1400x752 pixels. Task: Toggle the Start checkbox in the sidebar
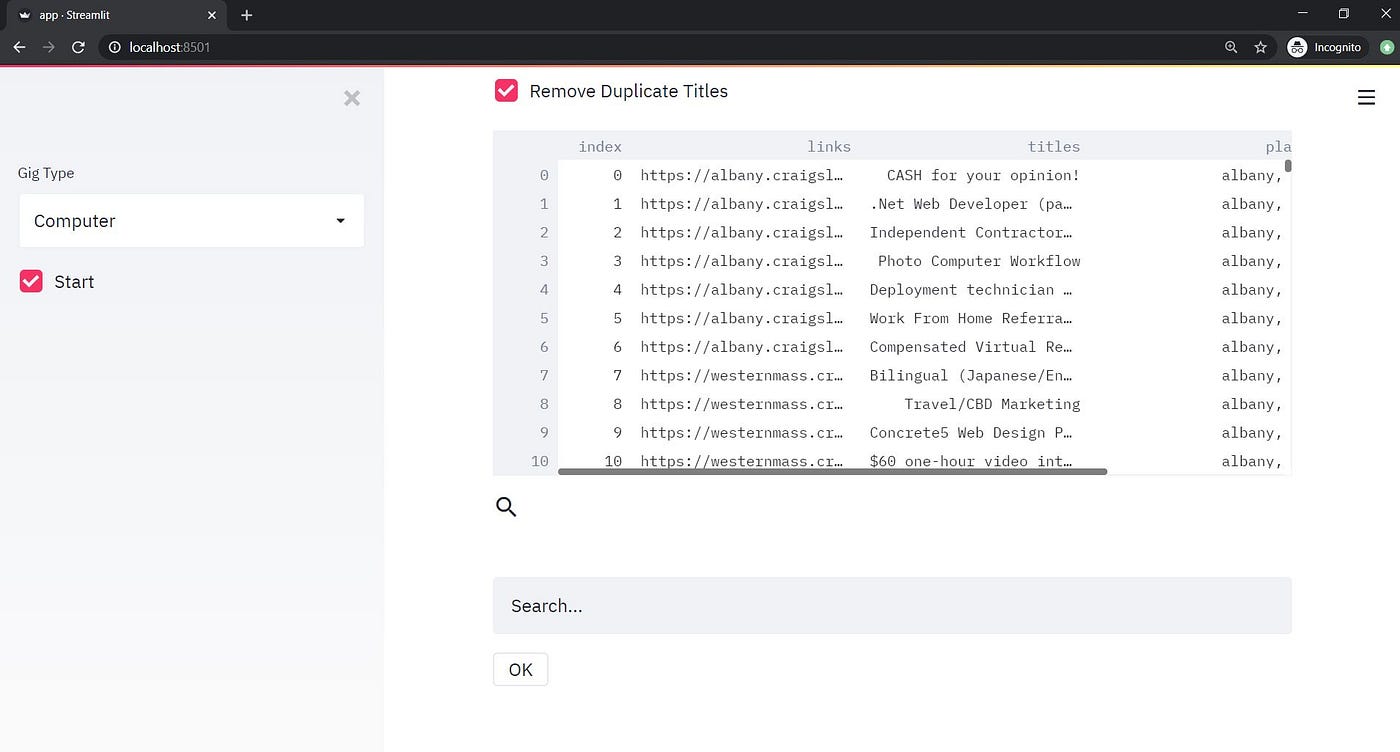pos(31,282)
